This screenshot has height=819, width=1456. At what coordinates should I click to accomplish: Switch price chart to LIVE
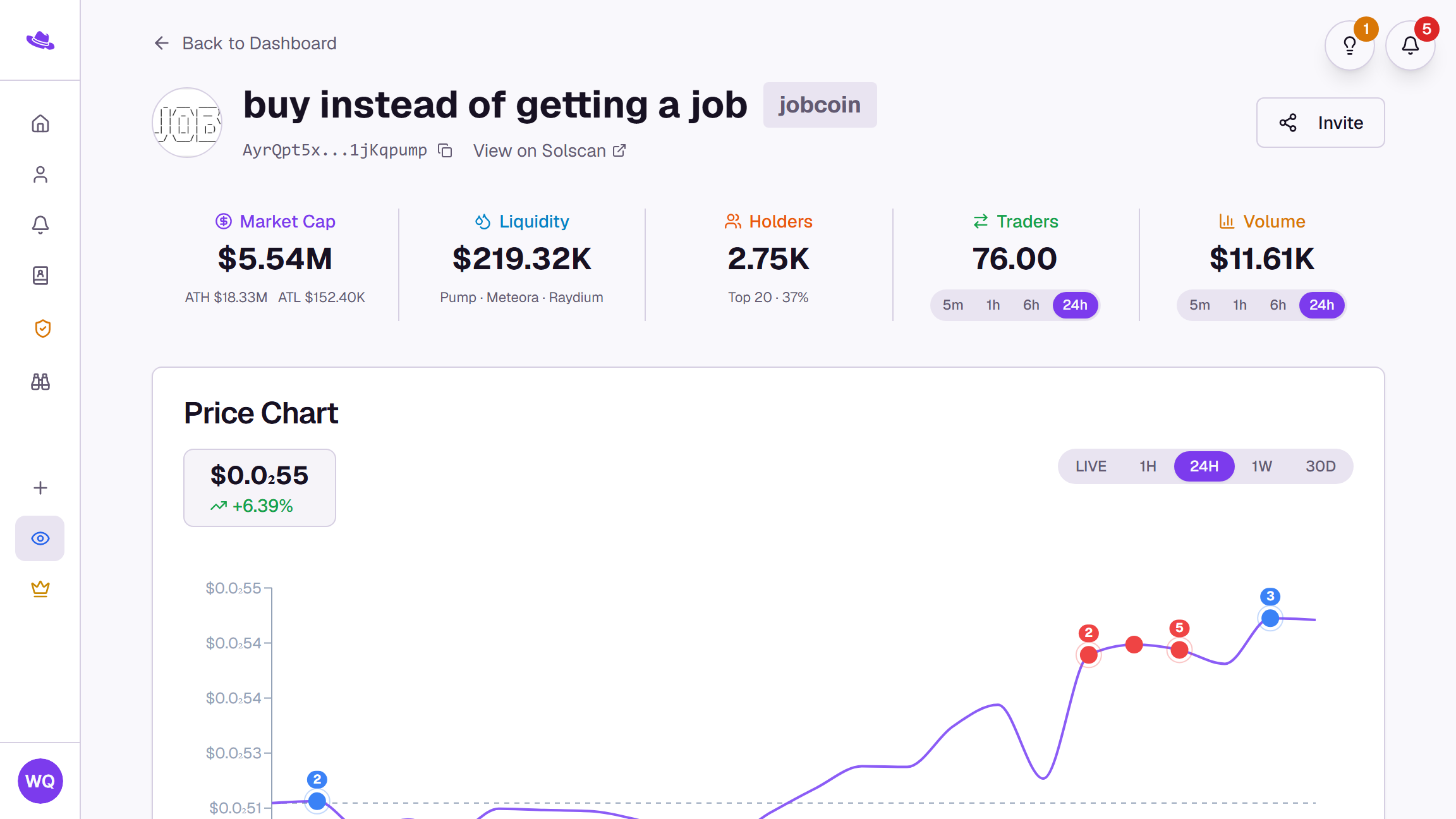[x=1091, y=466]
